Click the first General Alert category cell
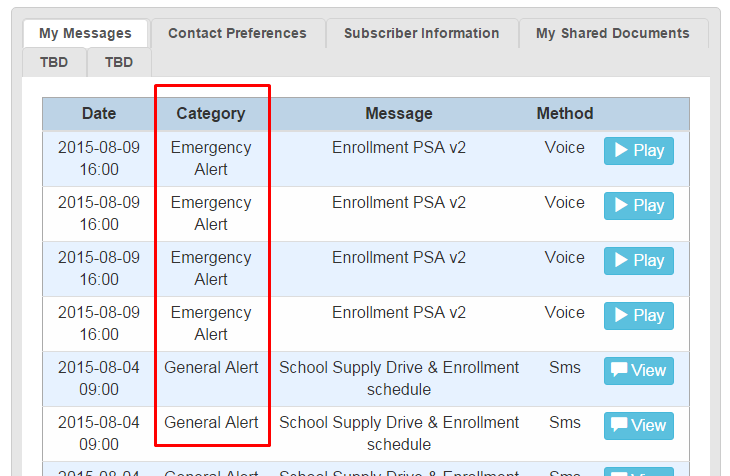 pyautogui.click(x=211, y=368)
